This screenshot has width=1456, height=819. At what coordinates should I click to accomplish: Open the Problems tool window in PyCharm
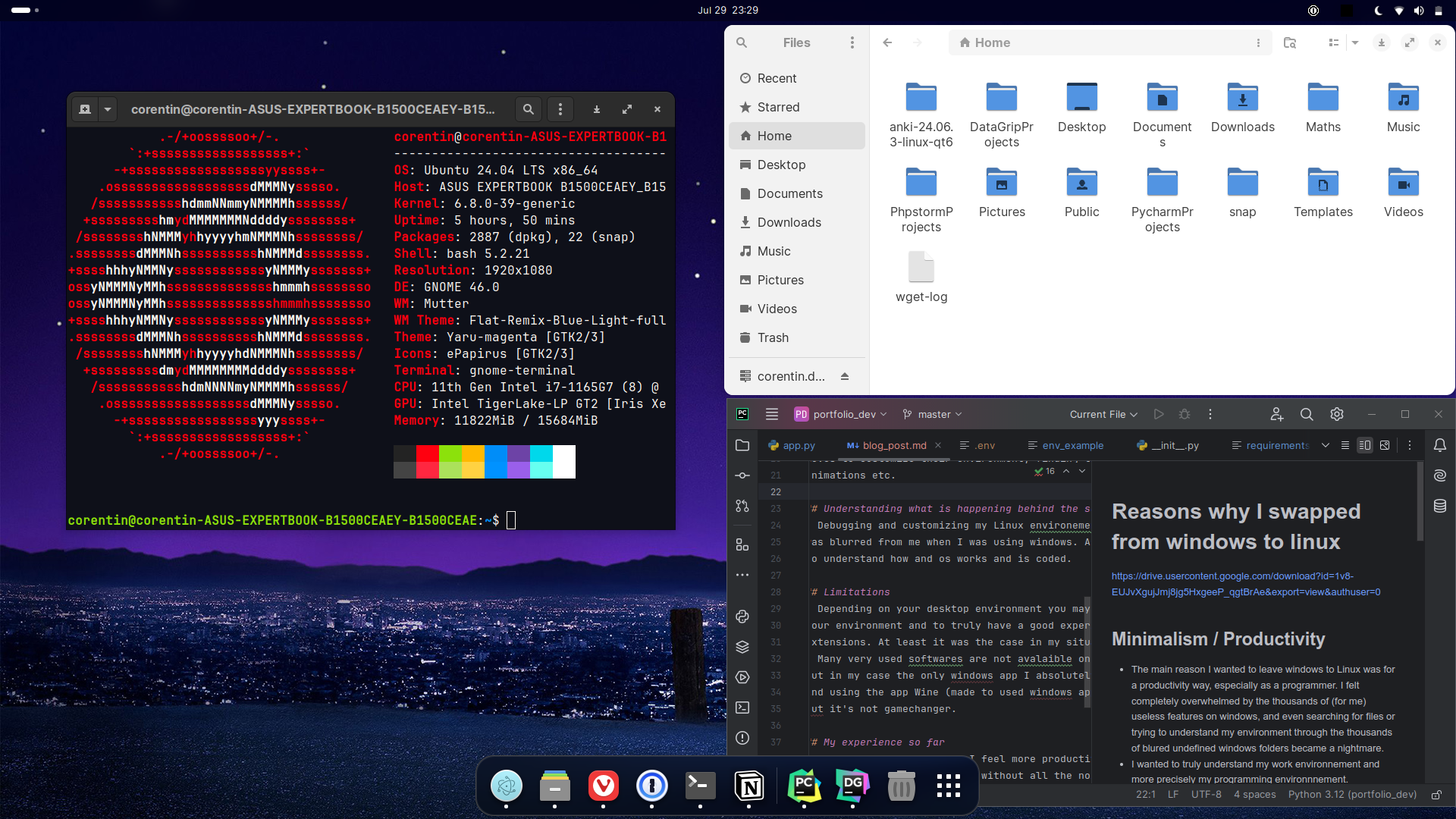point(742,738)
